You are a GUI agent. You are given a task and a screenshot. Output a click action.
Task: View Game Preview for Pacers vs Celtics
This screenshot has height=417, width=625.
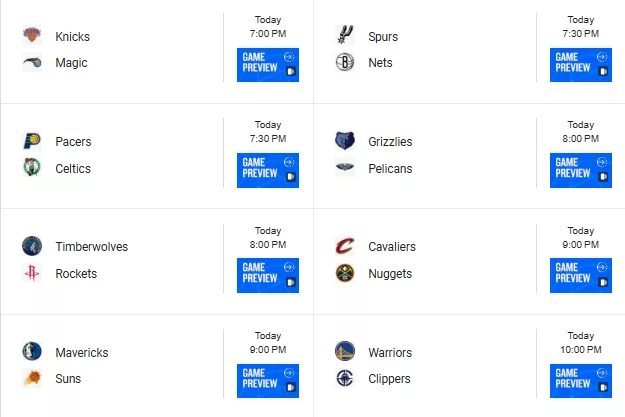tap(268, 170)
